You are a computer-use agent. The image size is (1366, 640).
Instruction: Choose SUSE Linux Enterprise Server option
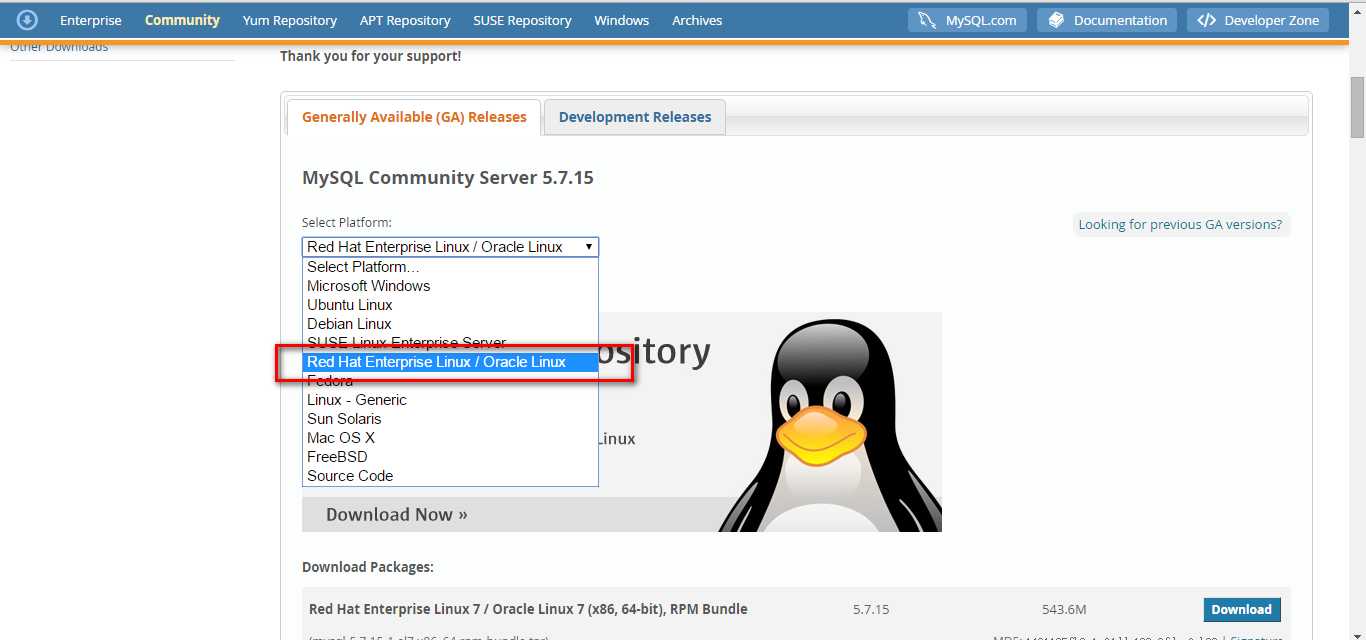[450, 343]
